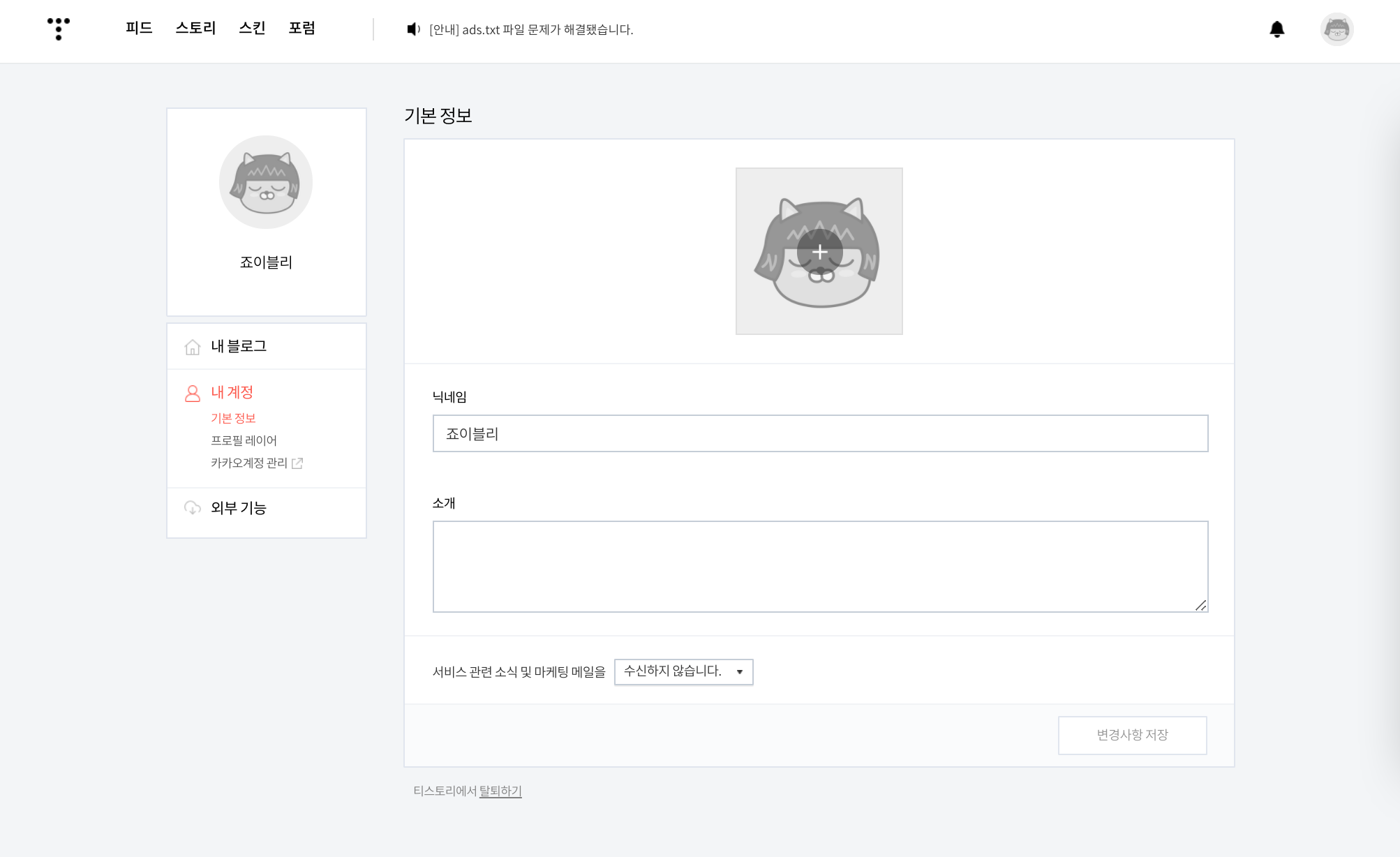Click the 닉네임 input field
The image size is (1400, 857).
(x=820, y=433)
